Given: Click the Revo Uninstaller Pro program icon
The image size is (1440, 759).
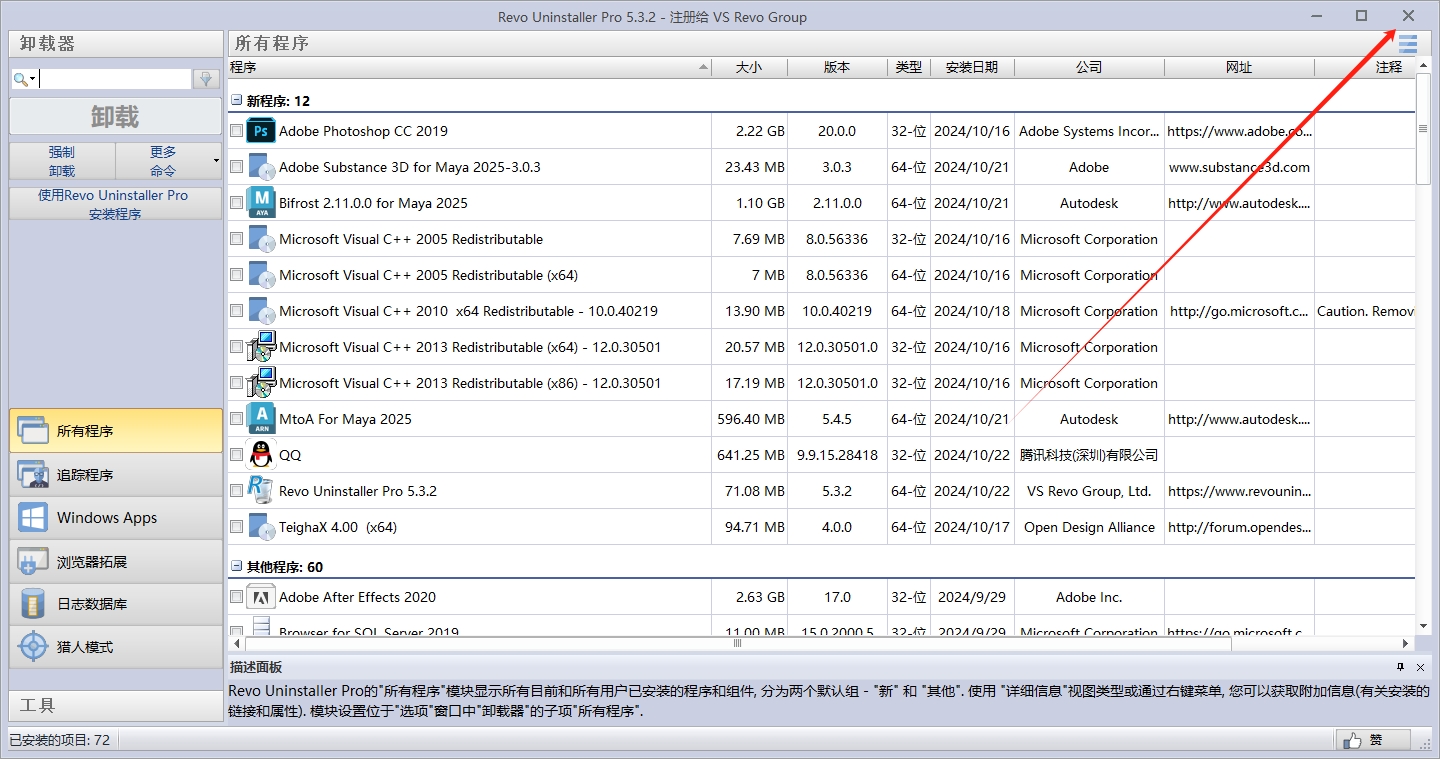Looking at the screenshot, I should [x=260, y=491].
